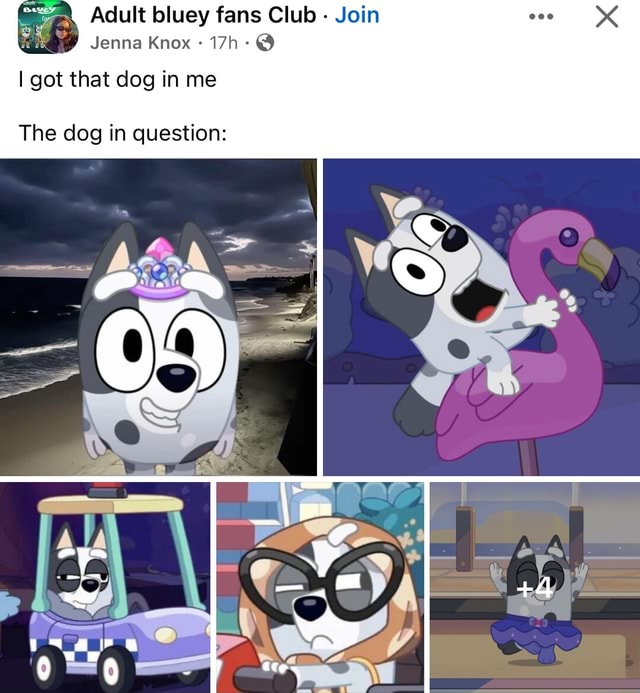Open the Muffin in toy police car image

pos(105,587)
